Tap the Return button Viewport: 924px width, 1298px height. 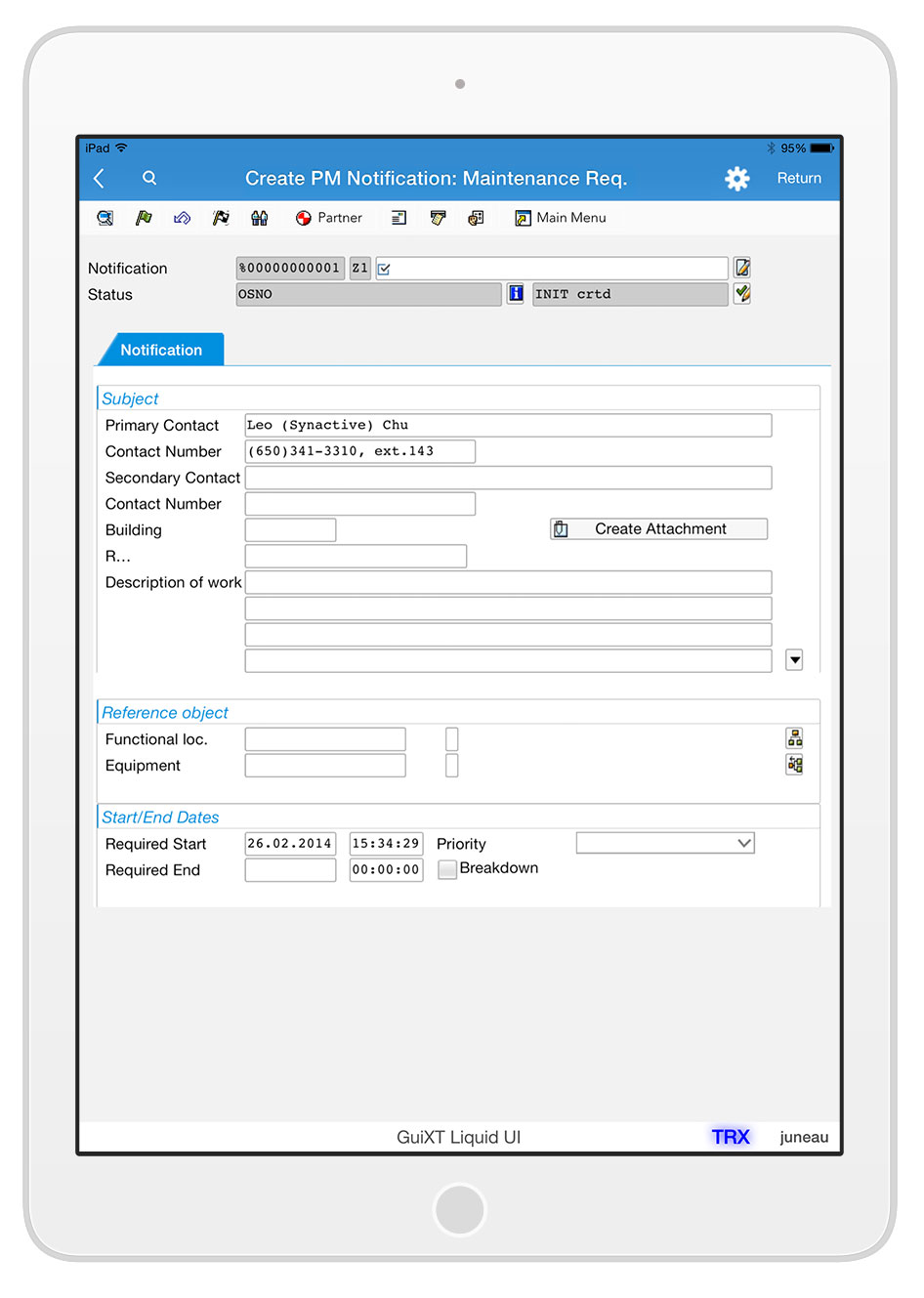[798, 178]
